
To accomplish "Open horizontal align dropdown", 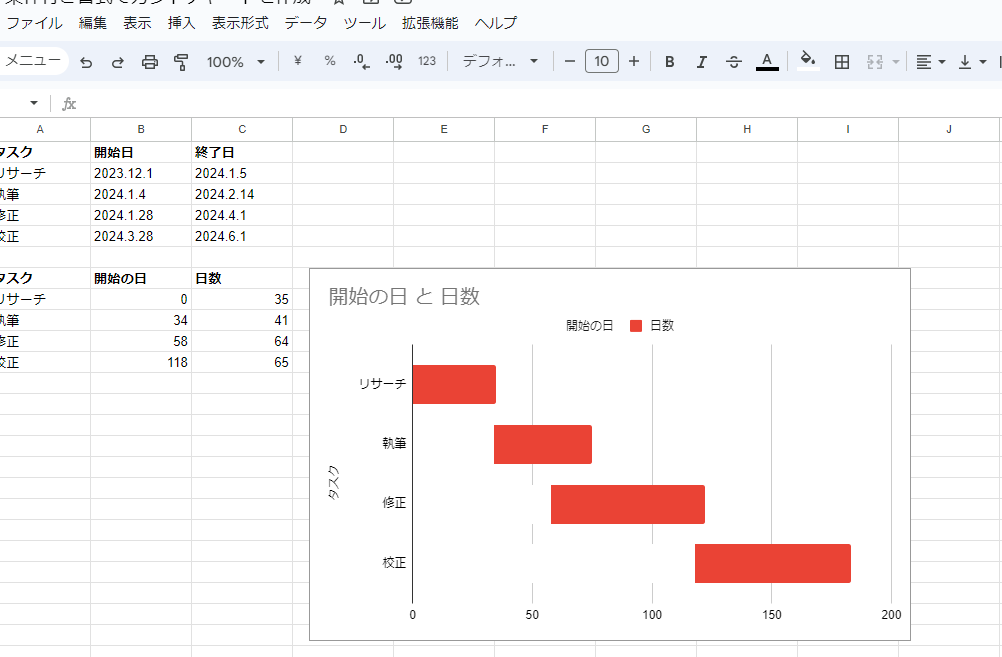I will tap(930, 62).
